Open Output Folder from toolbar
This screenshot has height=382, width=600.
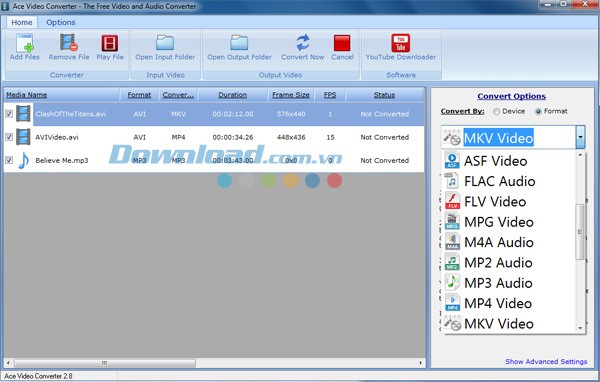(239, 47)
